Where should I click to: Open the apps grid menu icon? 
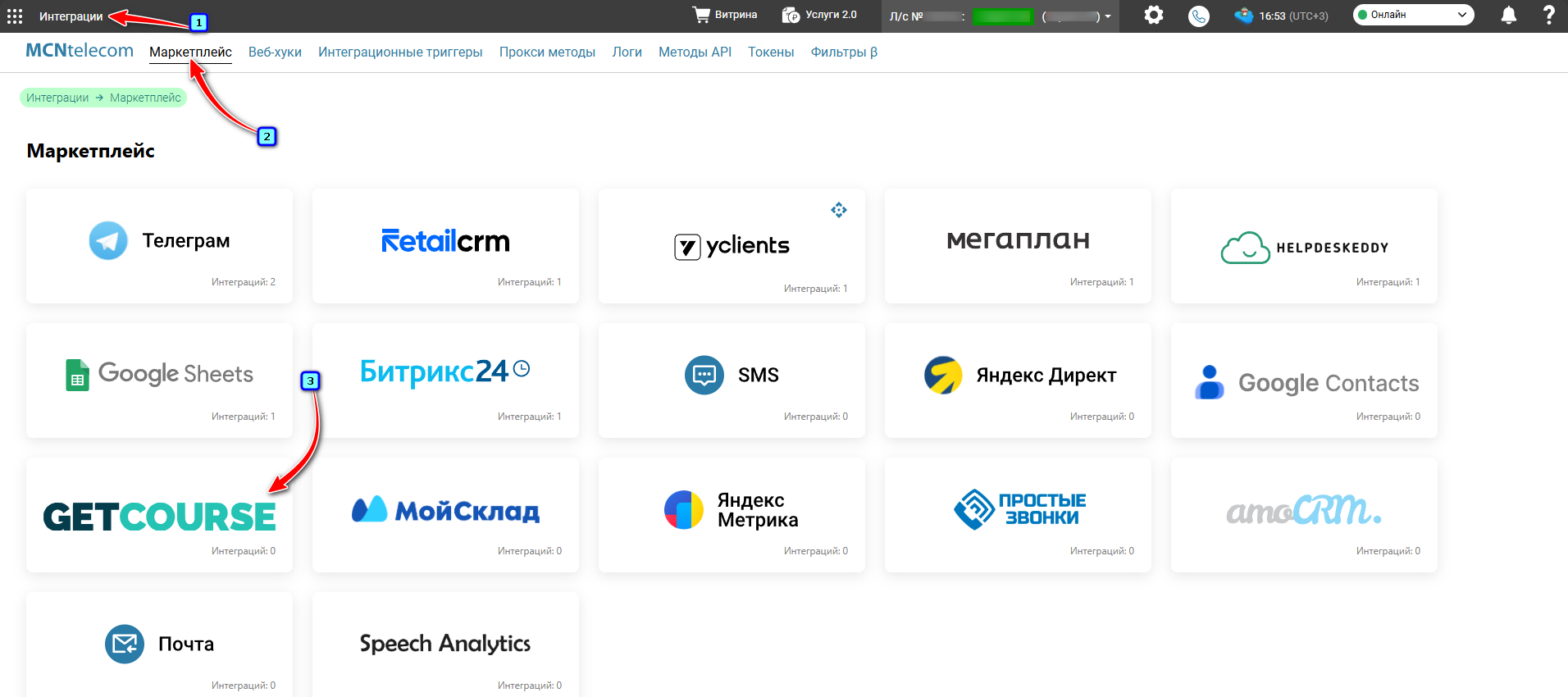[x=15, y=16]
